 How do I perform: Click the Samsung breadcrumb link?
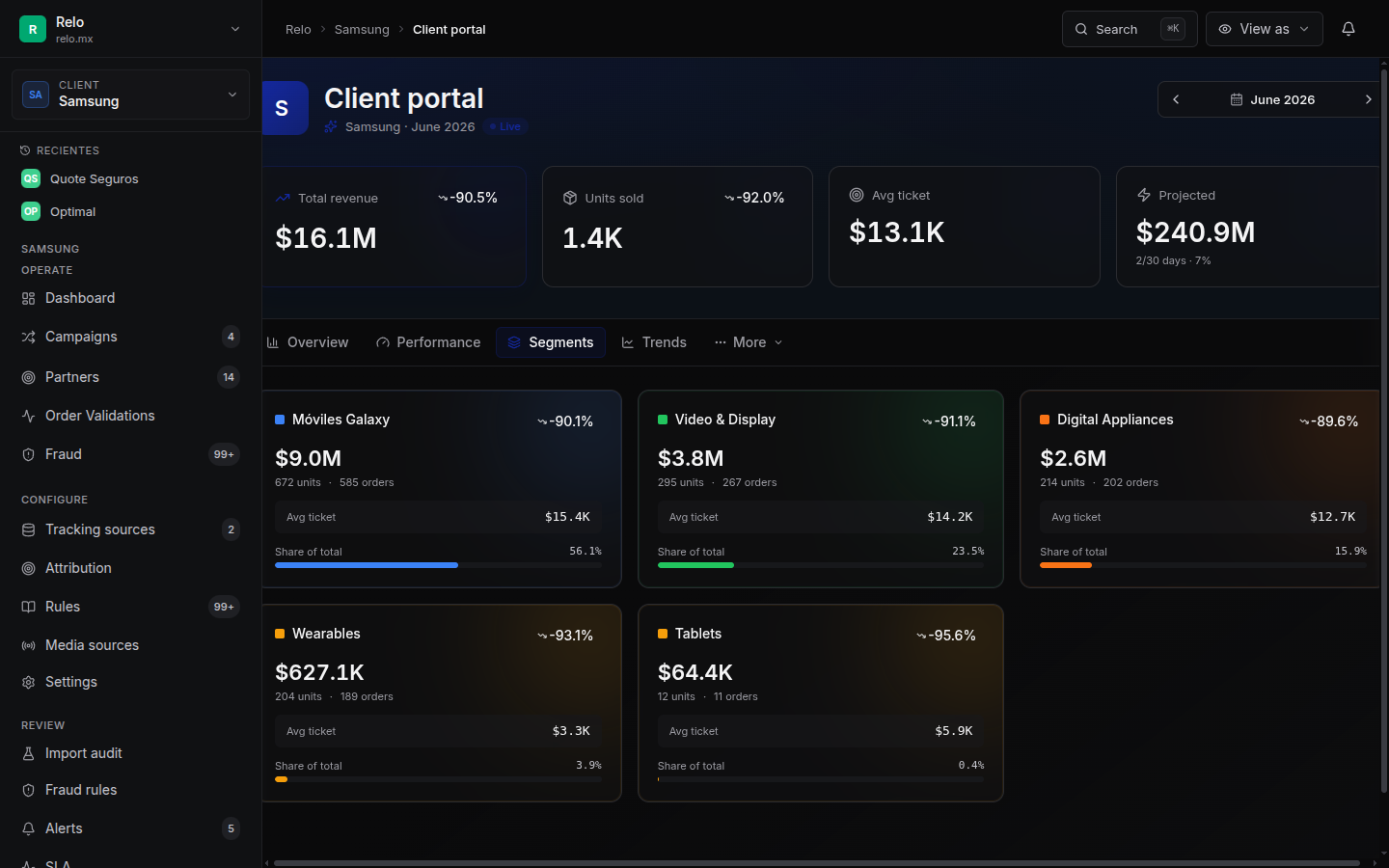click(x=362, y=29)
